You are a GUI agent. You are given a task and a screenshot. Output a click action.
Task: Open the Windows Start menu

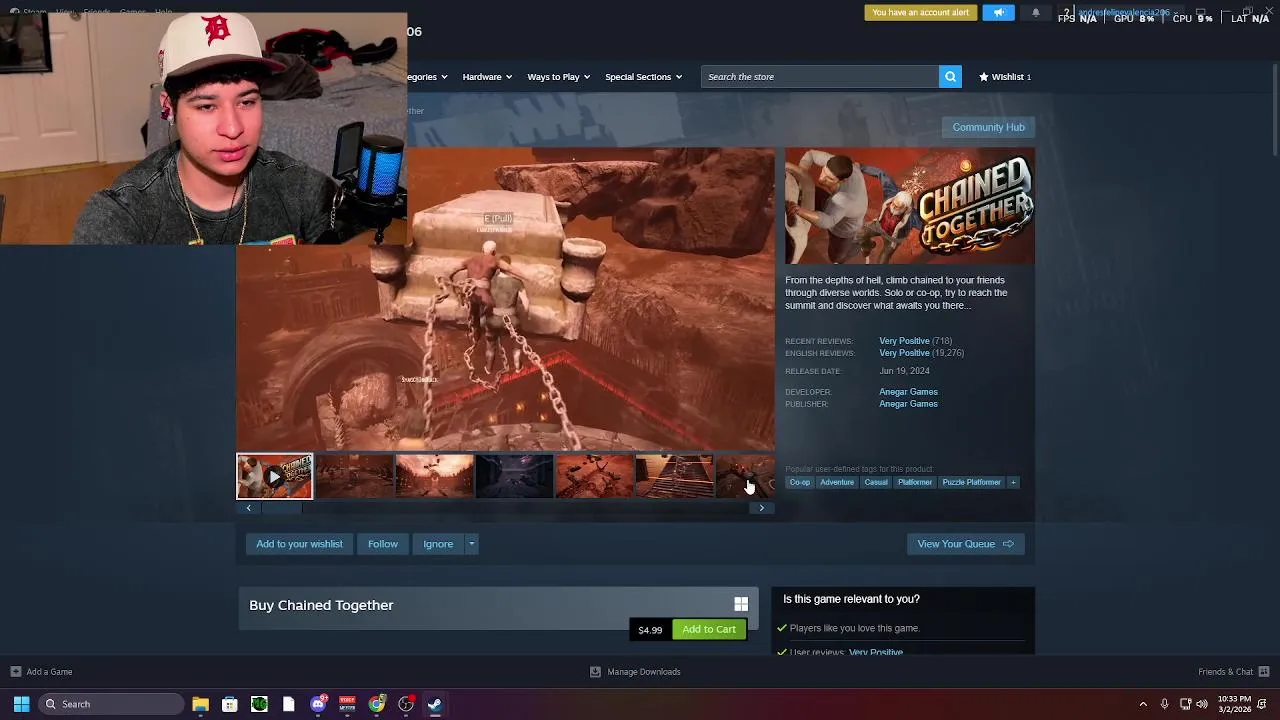pos(21,704)
